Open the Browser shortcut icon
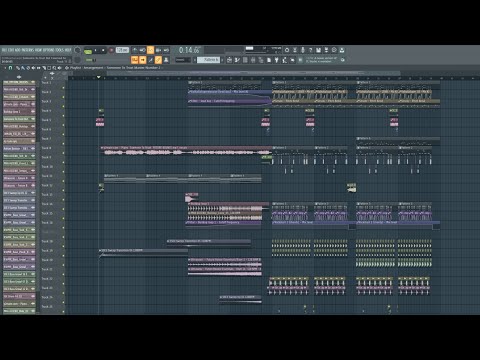480x360 pixels. pyautogui.click(x=261, y=60)
